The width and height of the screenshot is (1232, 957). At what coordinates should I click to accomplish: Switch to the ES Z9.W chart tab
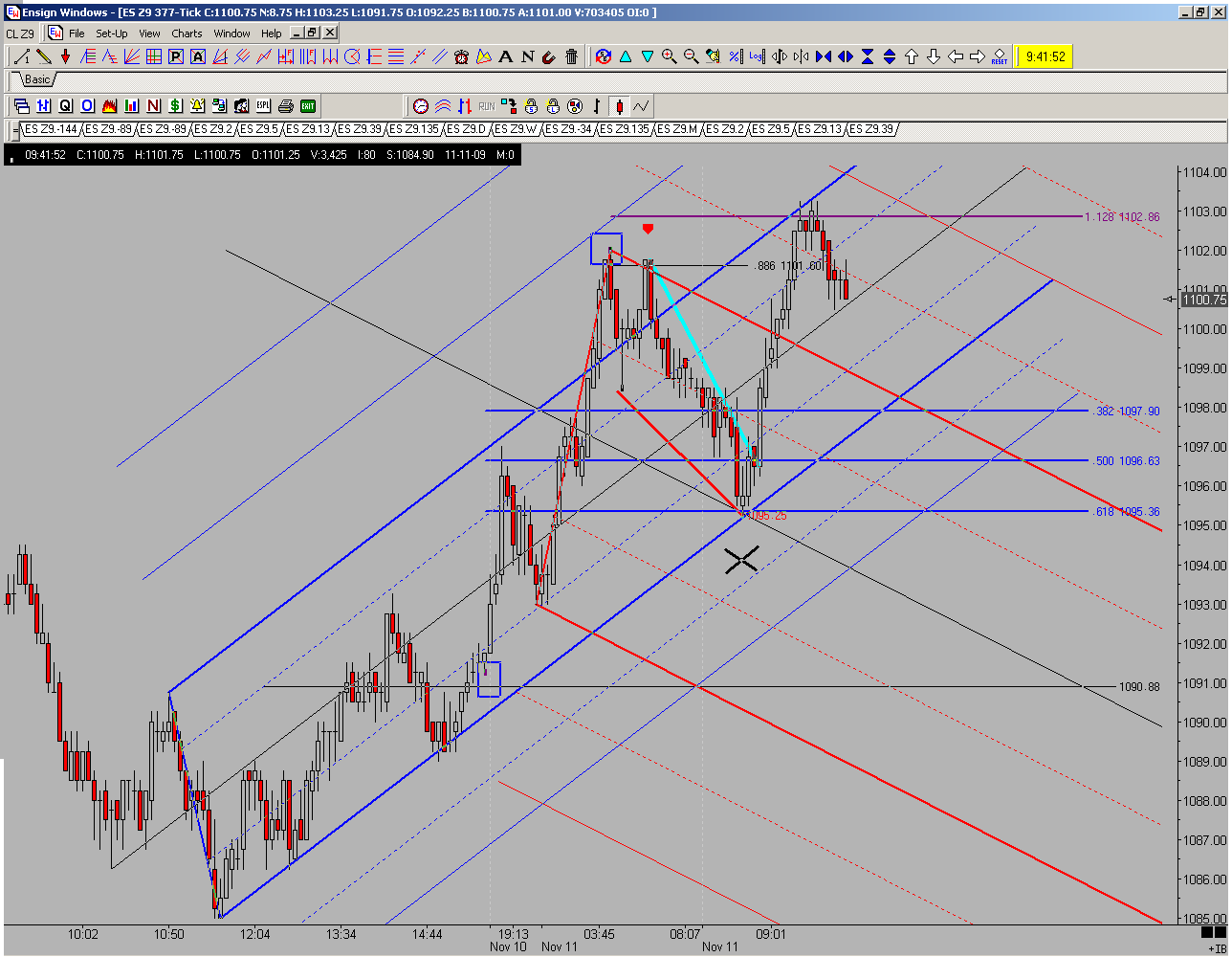click(513, 129)
